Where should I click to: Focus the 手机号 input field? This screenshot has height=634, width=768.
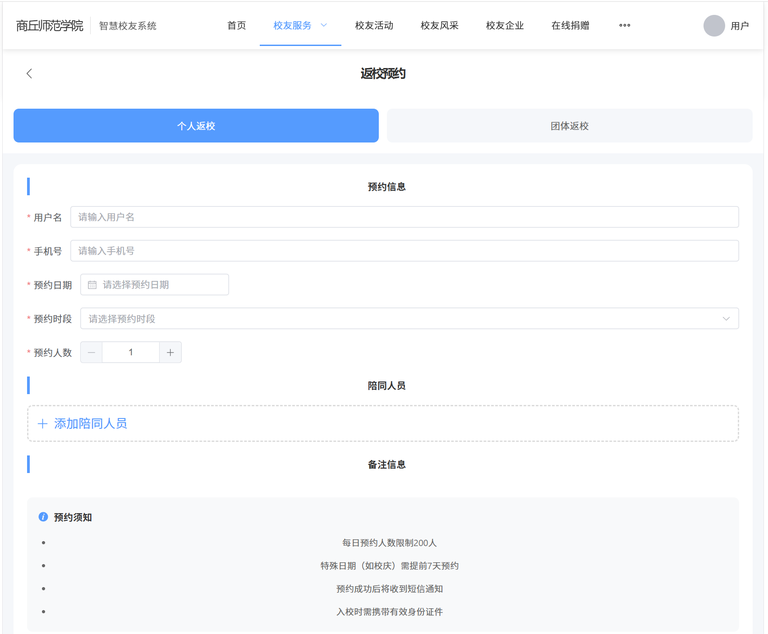pyautogui.click(x=405, y=251)
